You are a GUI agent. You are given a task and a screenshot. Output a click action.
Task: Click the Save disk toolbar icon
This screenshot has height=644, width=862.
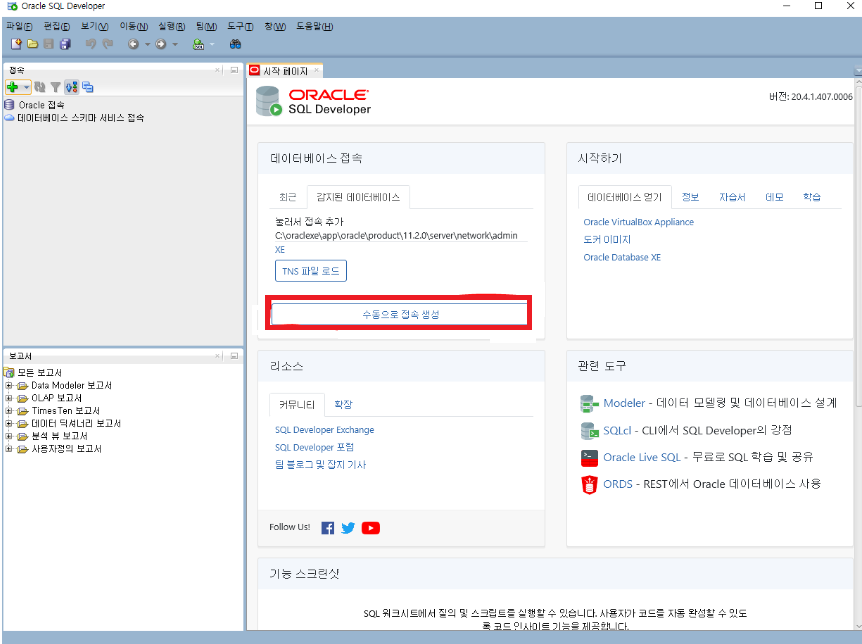(49, 44)
